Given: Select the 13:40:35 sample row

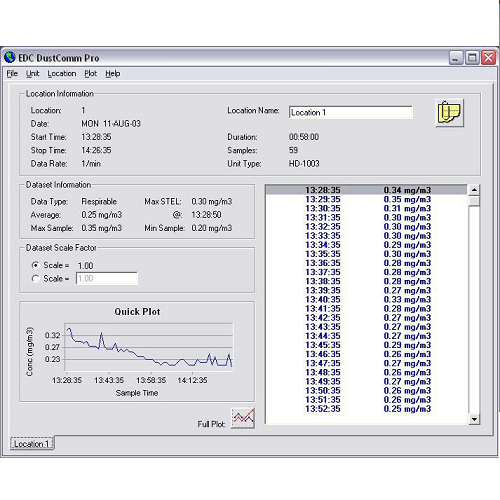Looking at the screenshot, I should 367,299.
